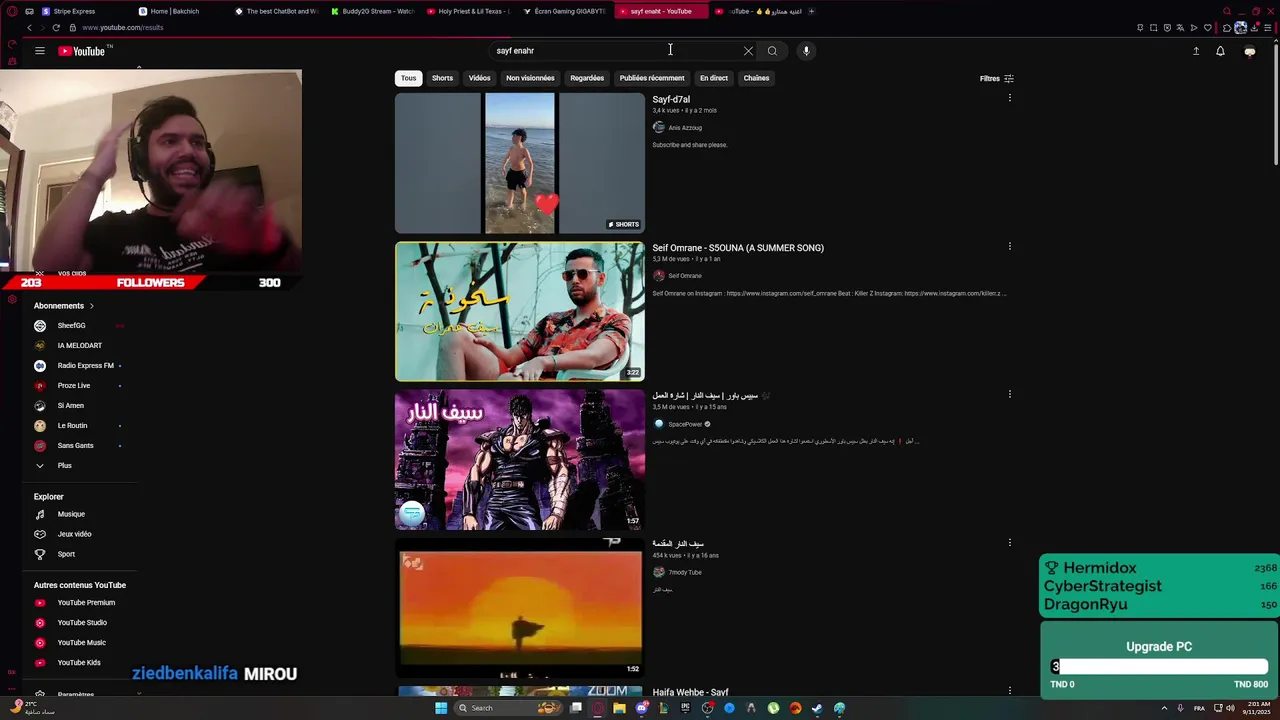Start voice search with the microphone
Screen dimensions: 1280x720
tap(806, 51)
